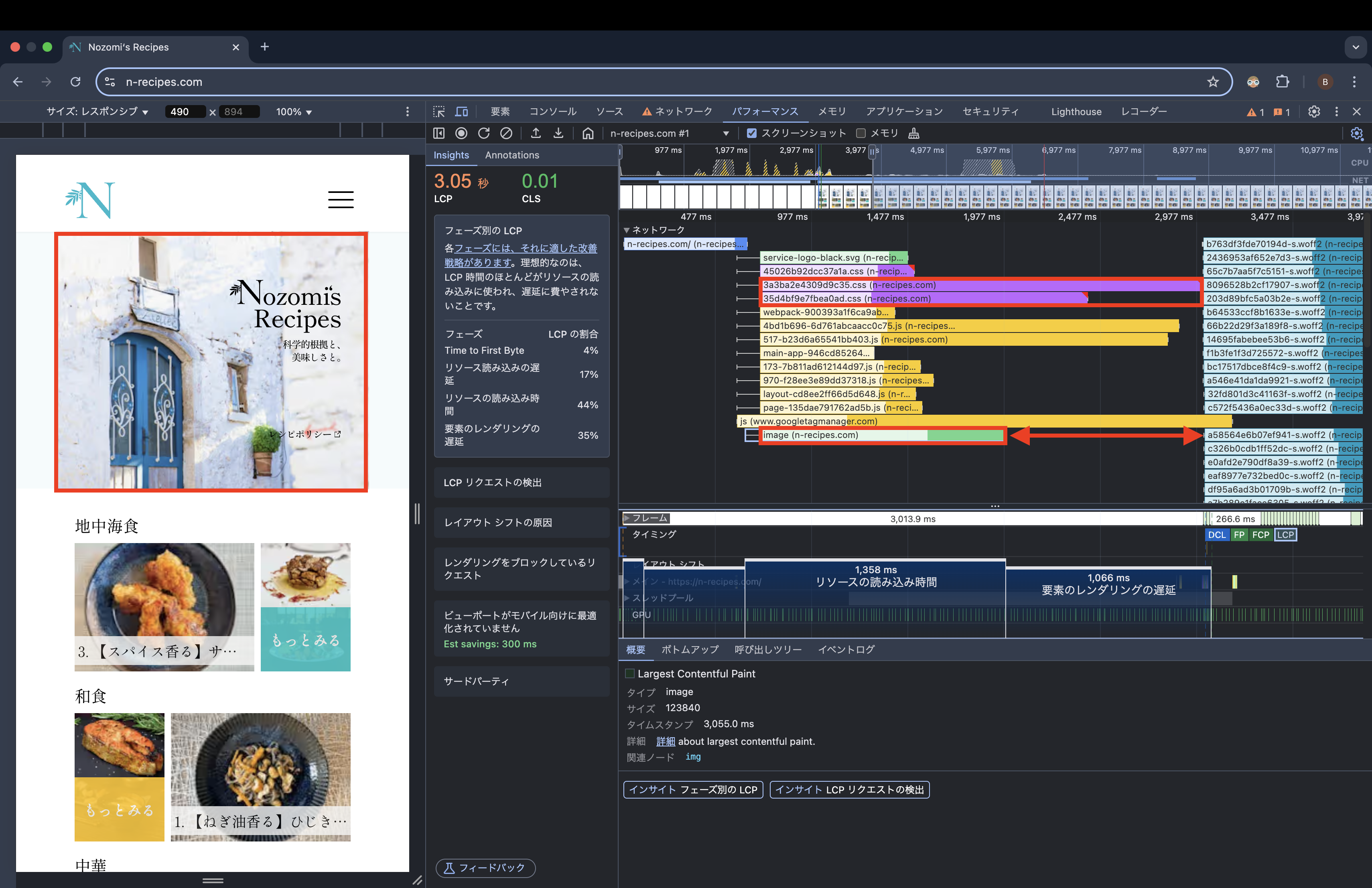Screen dimensions: 1372x888
Task: Open device toolbar more options menu
Action: pyautogui.click(x=407, y=112)
